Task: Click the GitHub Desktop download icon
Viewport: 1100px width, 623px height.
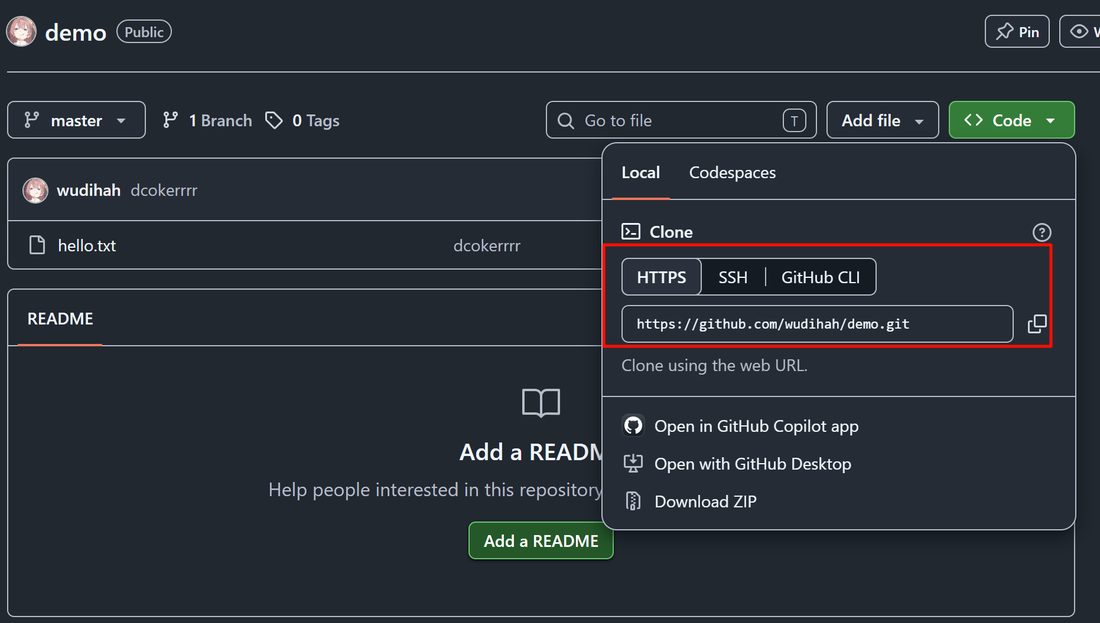Action: [x=633, y=463]
